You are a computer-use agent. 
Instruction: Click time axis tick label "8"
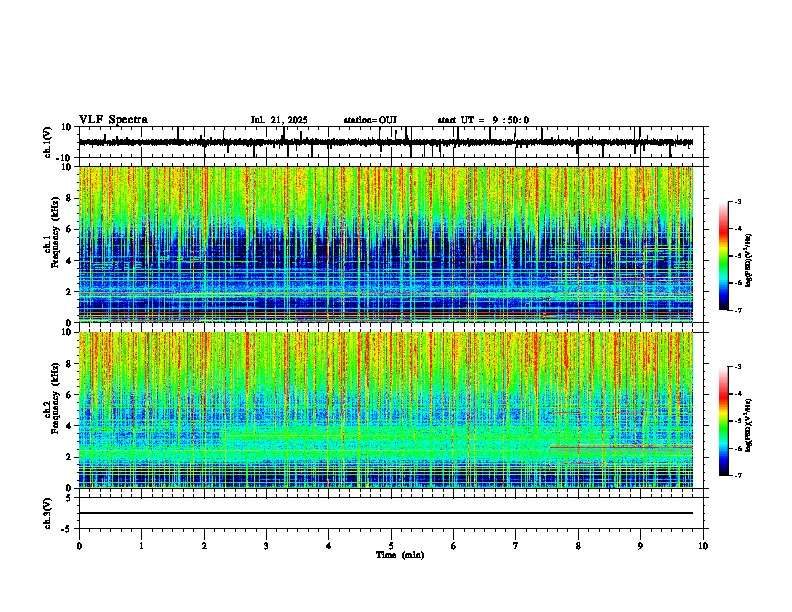578,546
